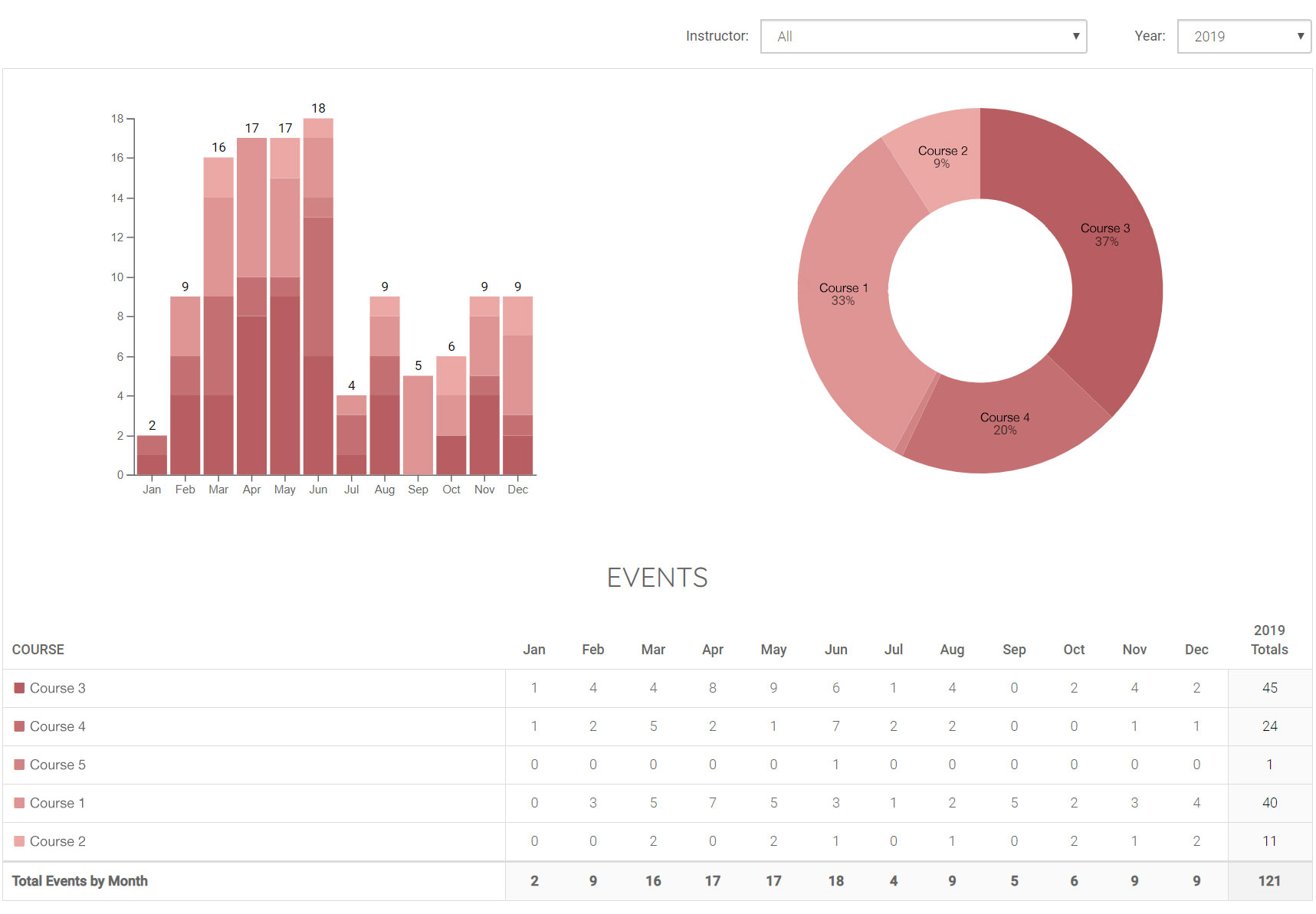Open the Year dropdown showing 2019
Image resolution: width=1316 pixels, height=914 pixels.
(1243, 37)
